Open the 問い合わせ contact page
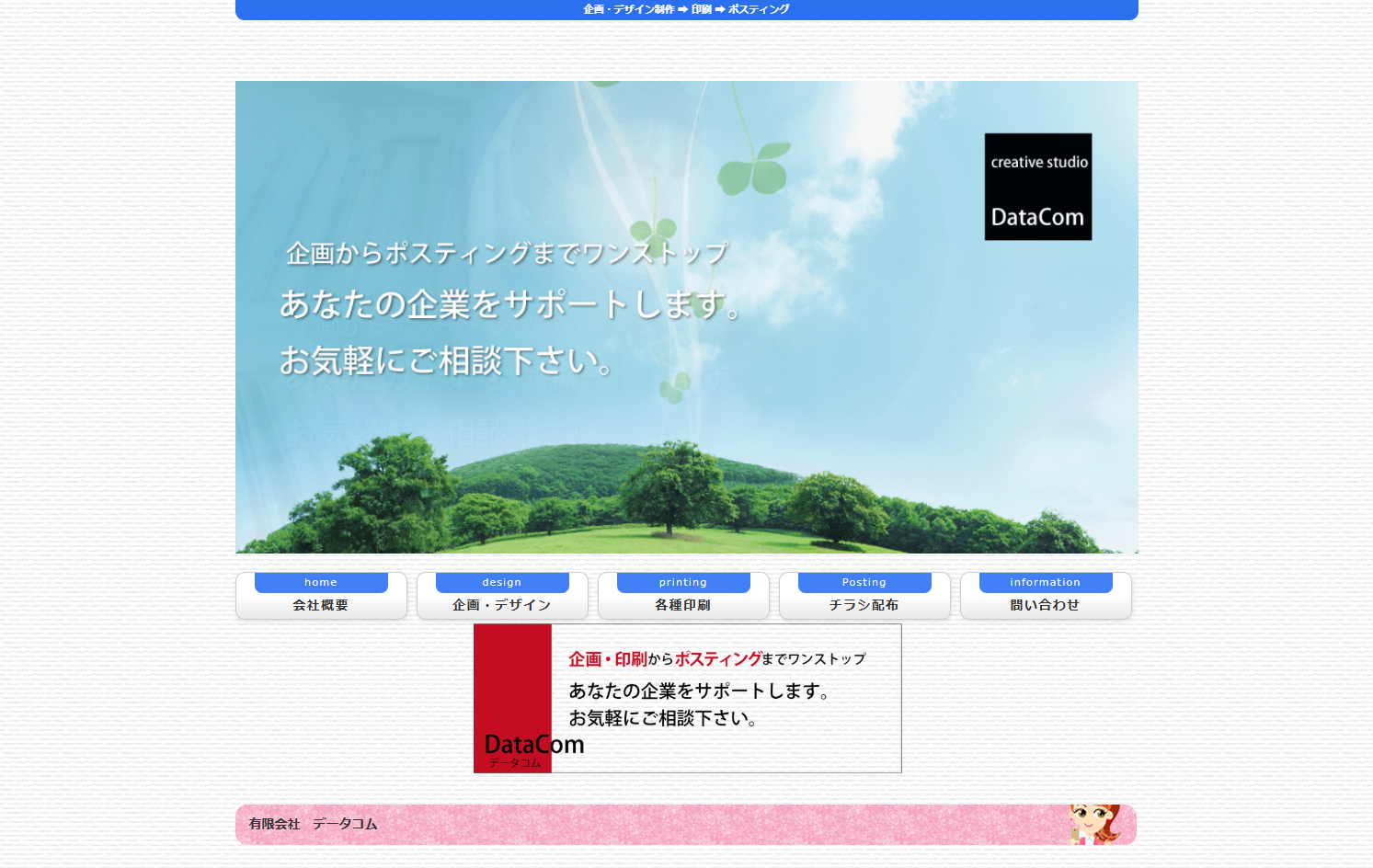This screenshot has width=1373, height=868. (x=1046, y=605)
